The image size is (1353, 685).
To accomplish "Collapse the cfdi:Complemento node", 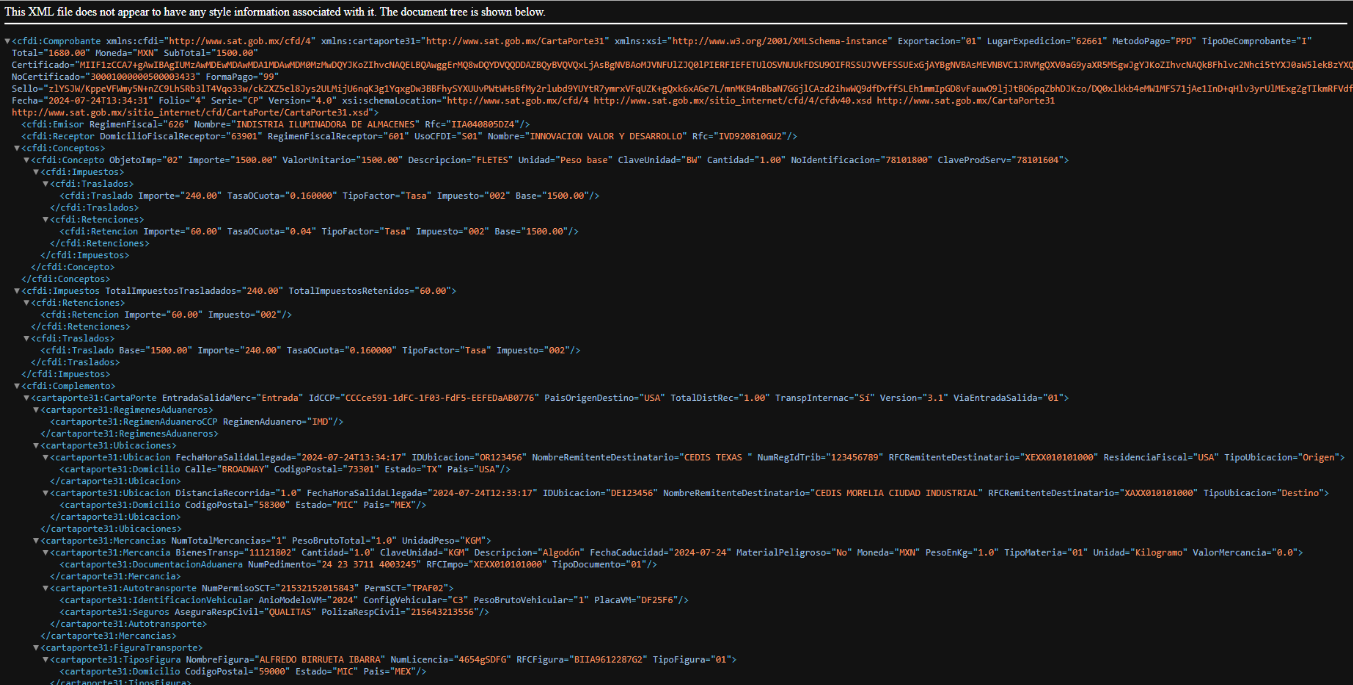I will click(x=17, y=386).
